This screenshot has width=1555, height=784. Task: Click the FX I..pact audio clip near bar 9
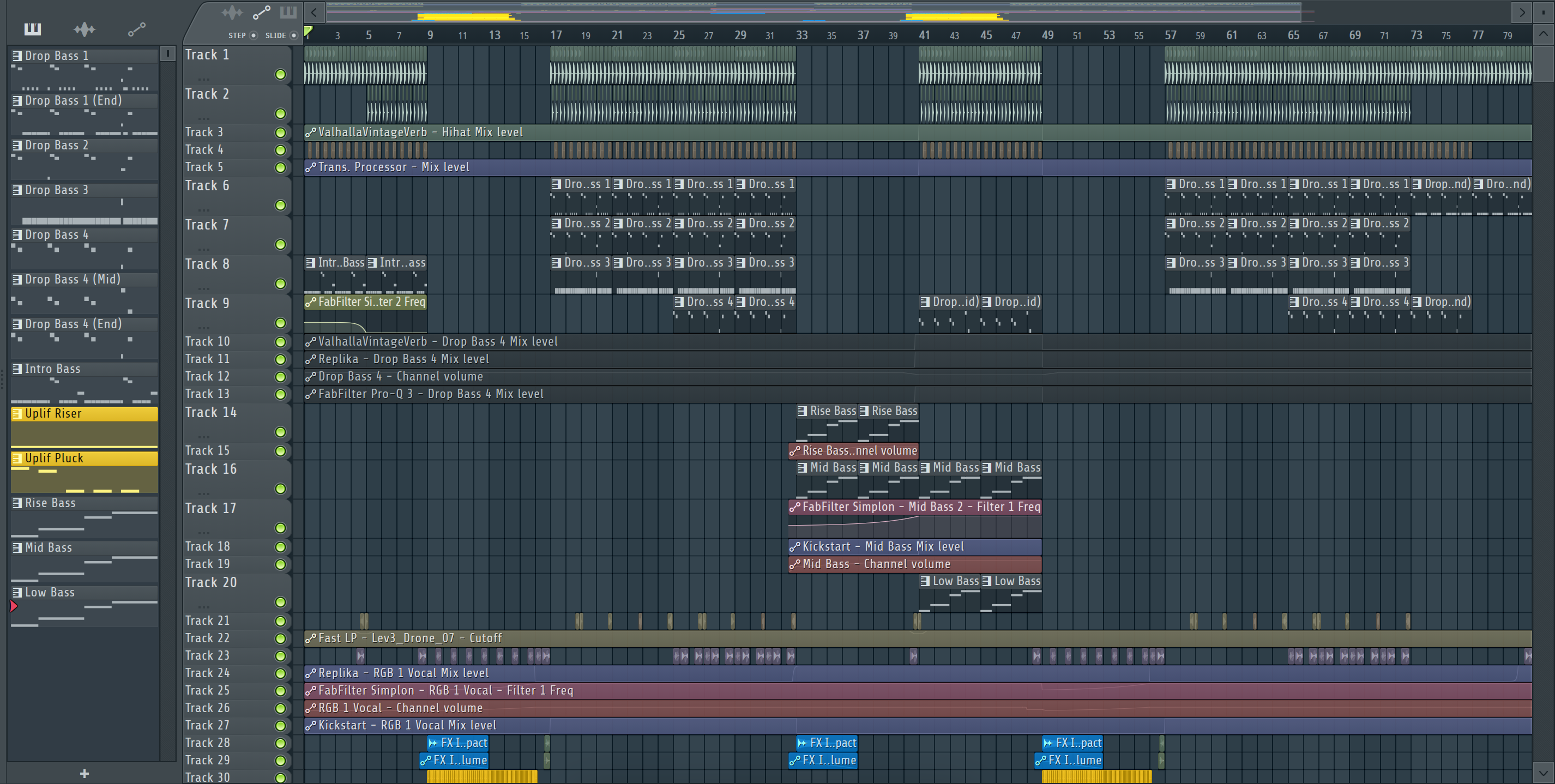coord(458,743)
